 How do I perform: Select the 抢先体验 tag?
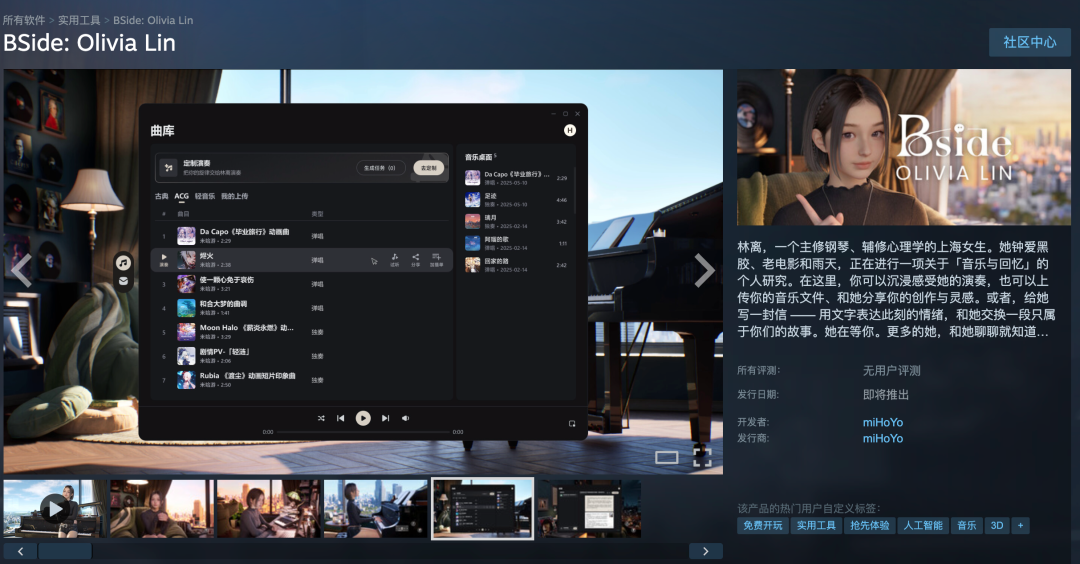869,525
